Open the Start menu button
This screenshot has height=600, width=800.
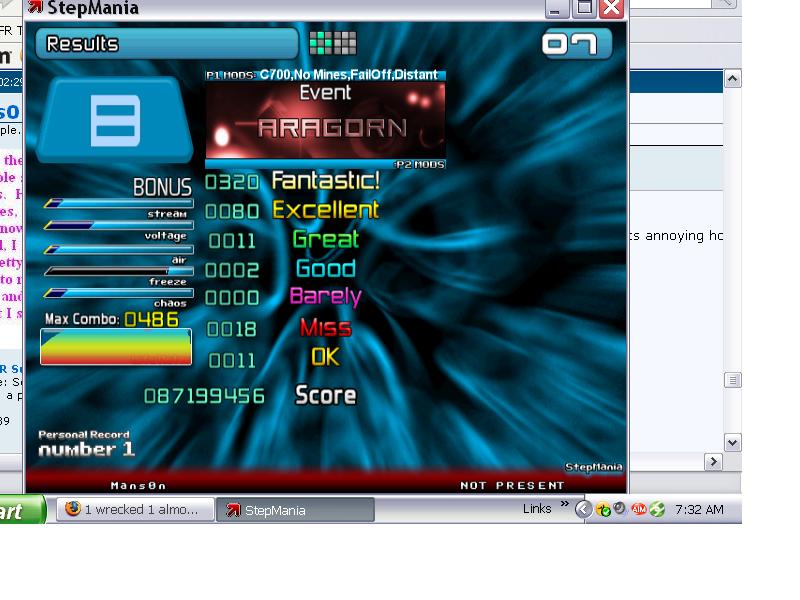(22, 510)
